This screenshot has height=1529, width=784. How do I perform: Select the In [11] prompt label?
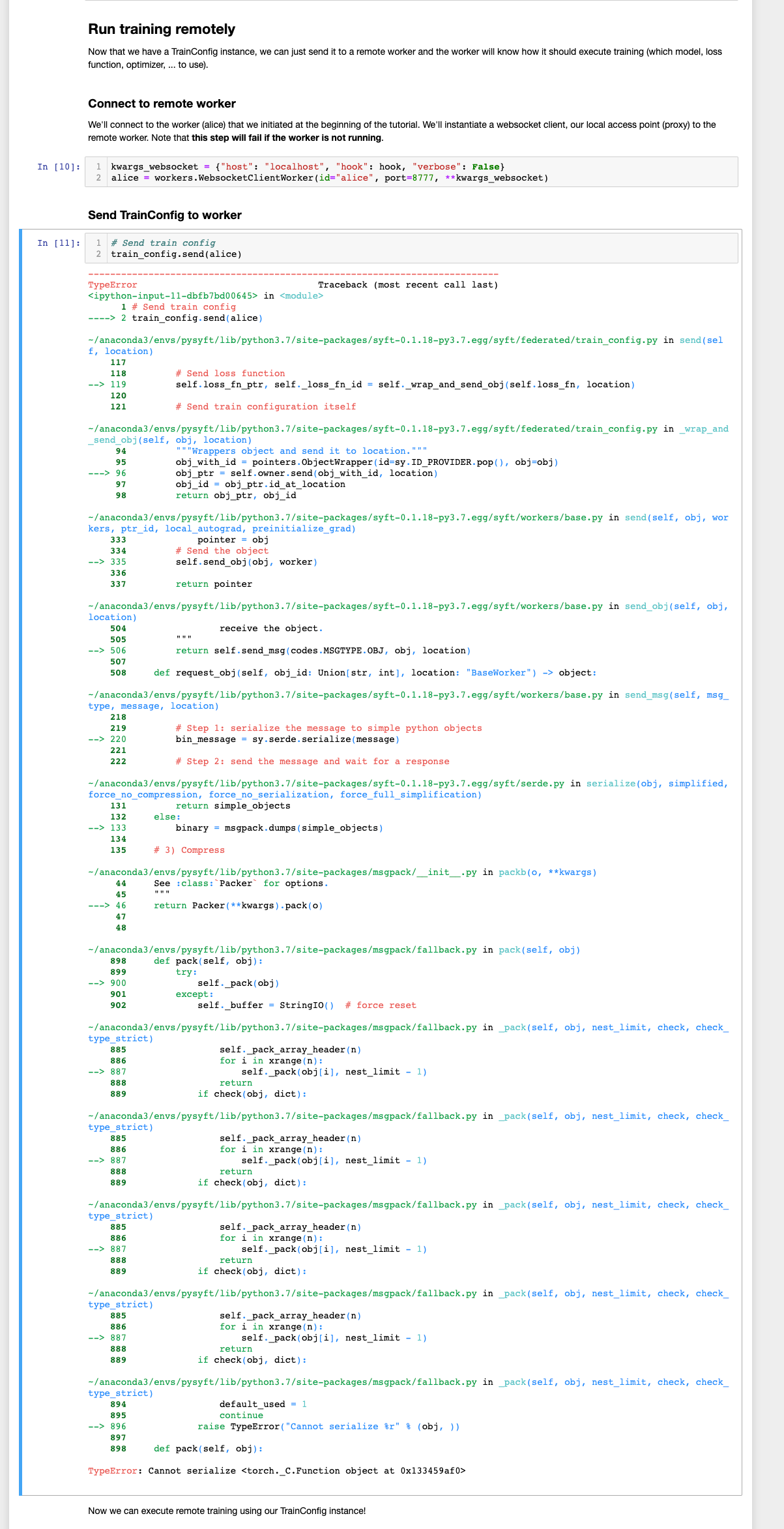coord(59,243)
